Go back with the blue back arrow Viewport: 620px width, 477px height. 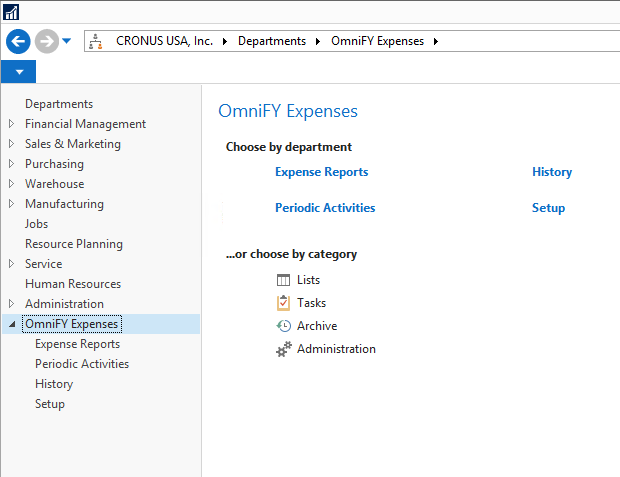click(18, 41)
